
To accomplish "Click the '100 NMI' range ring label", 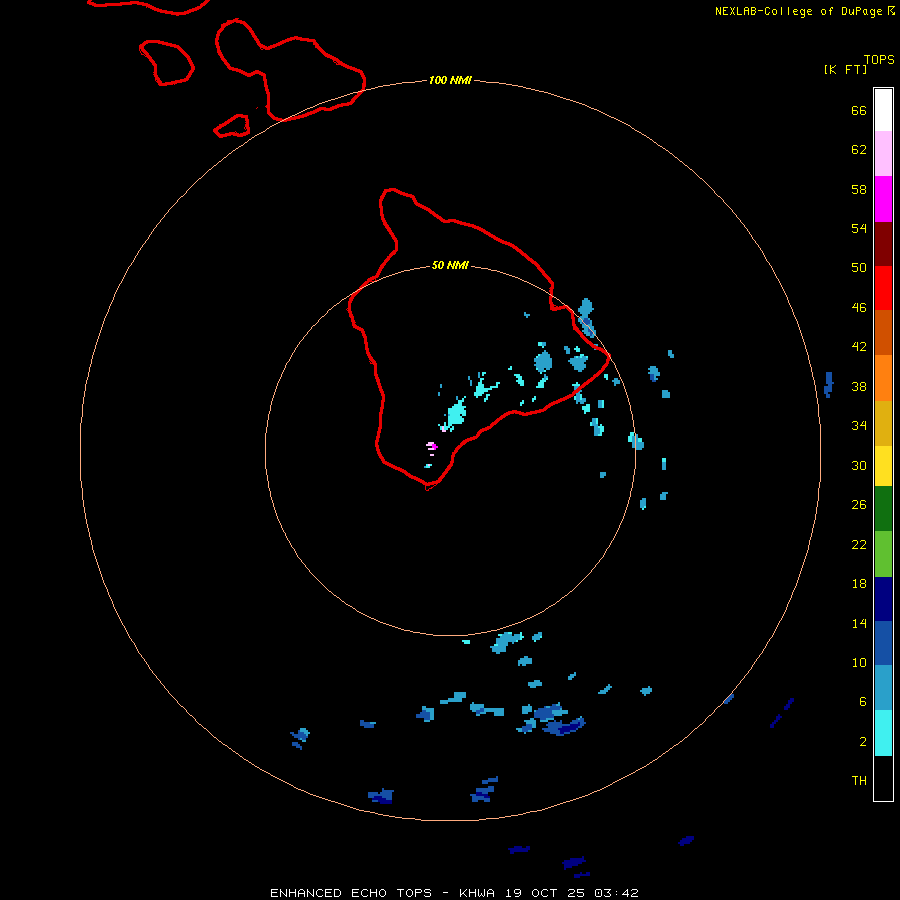I will click(x=450, y=80).
